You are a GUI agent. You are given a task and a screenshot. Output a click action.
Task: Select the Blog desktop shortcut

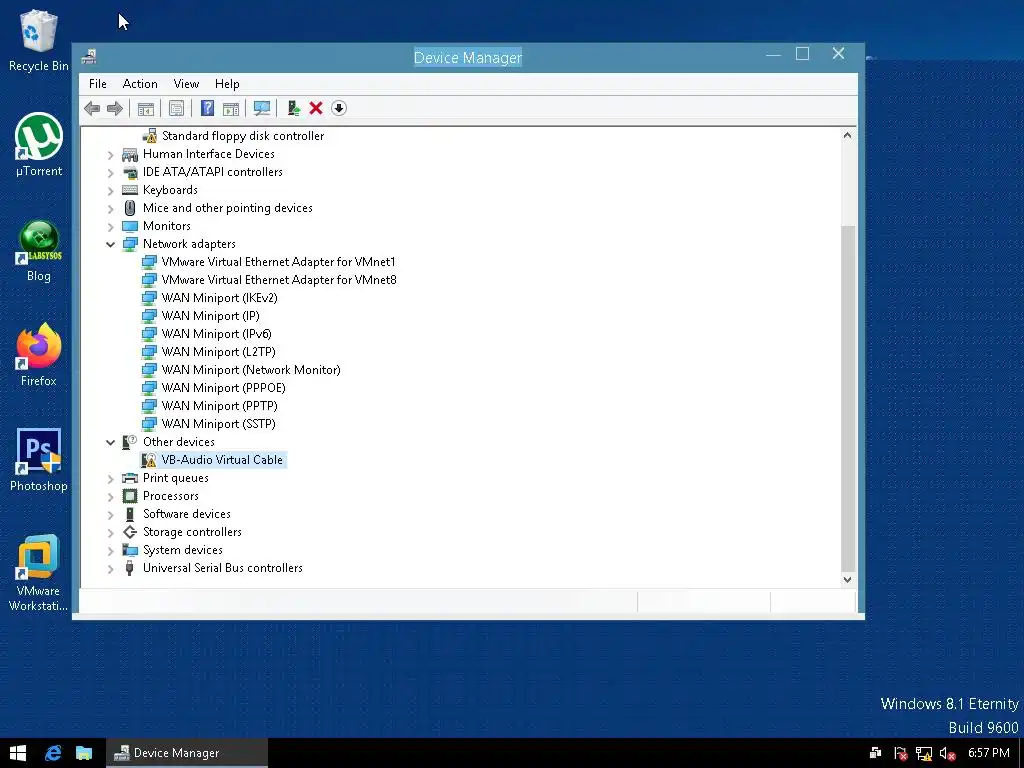pyautogui.click(x=39, y=251)
